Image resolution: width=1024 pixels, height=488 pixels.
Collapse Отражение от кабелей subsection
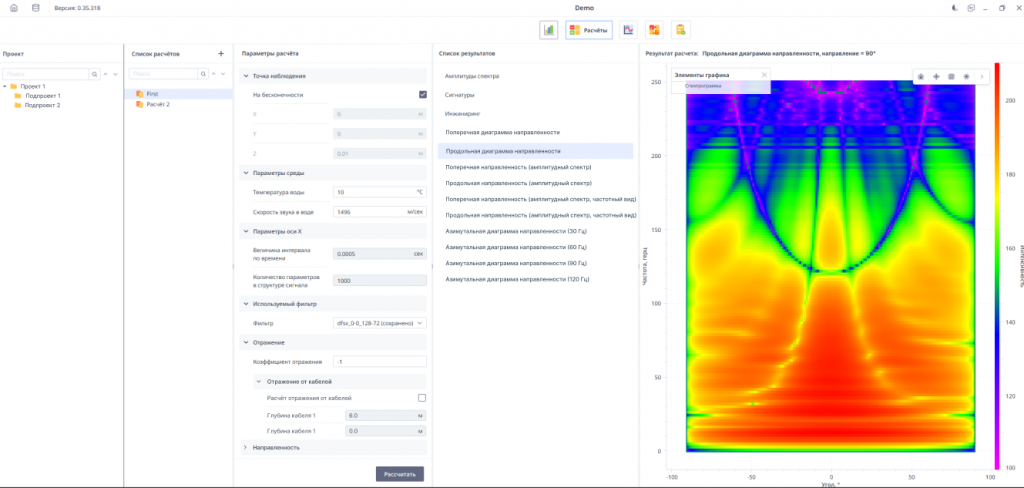pyautogui.click(x=259, y=381)
